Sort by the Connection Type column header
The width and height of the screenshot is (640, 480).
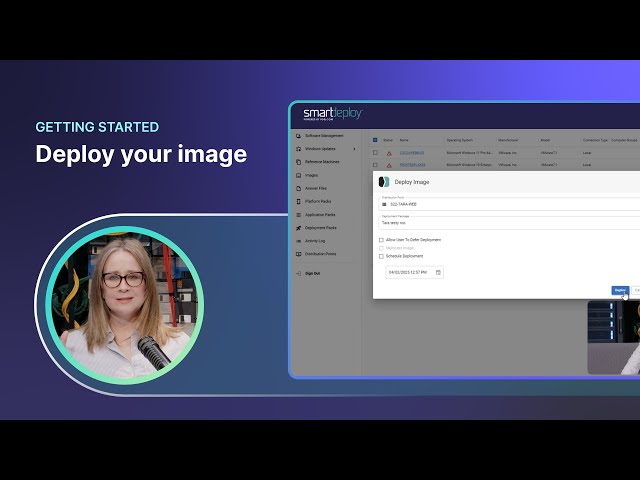tap(595, 140)
